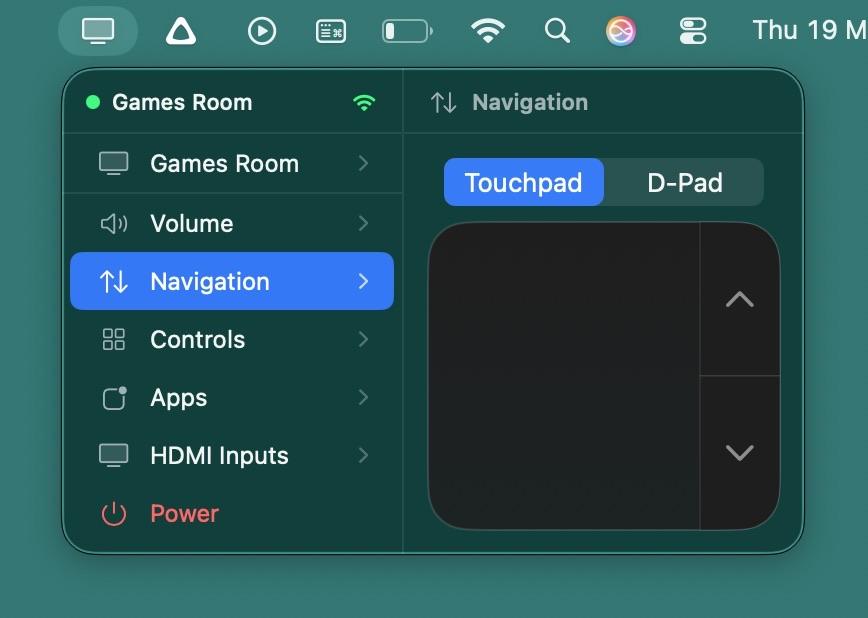
Task: Expand the Controls submenu chevron
Action: point(363,340)
